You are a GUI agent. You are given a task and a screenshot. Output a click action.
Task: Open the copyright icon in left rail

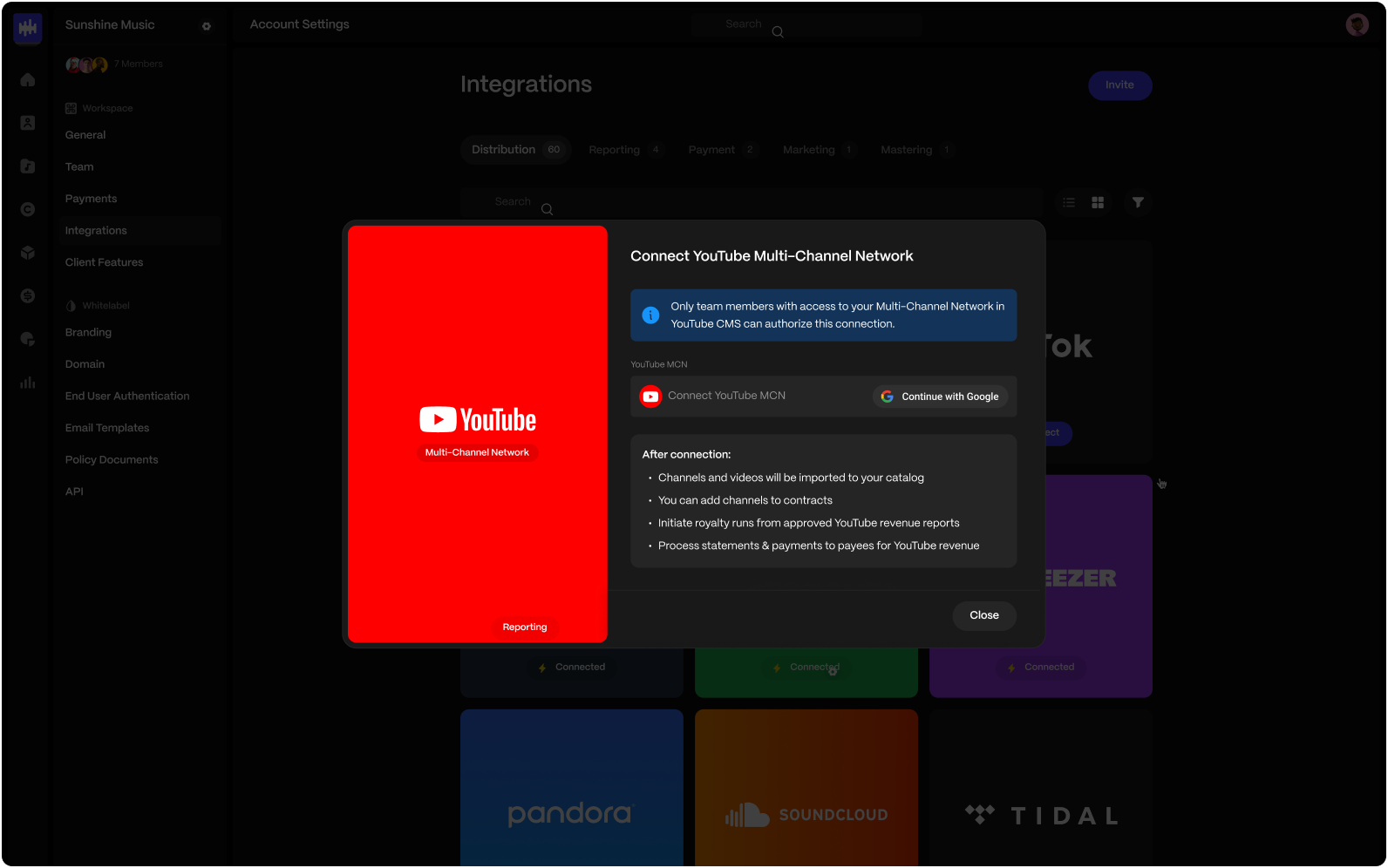pyautogui.click(x=28, y=209)
